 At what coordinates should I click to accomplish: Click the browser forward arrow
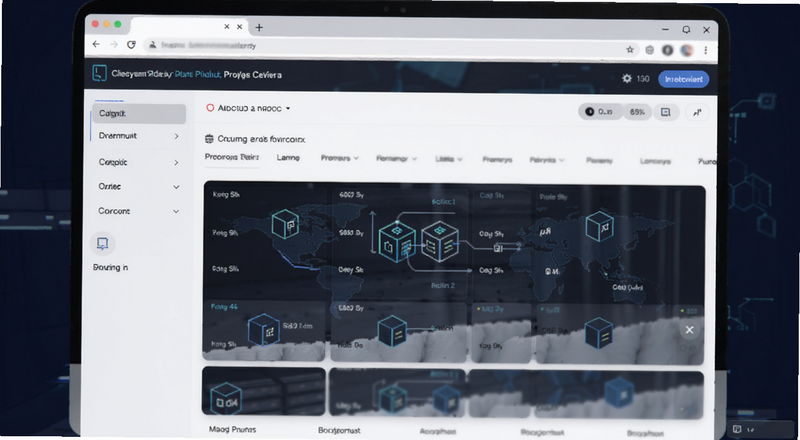(x=114, y=45)
